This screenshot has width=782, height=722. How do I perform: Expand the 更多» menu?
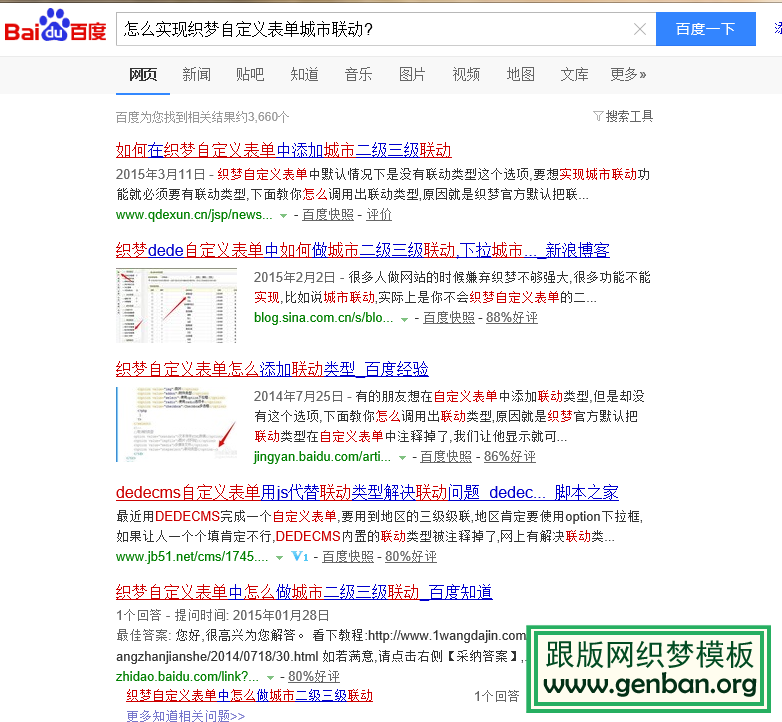[628, 75]
